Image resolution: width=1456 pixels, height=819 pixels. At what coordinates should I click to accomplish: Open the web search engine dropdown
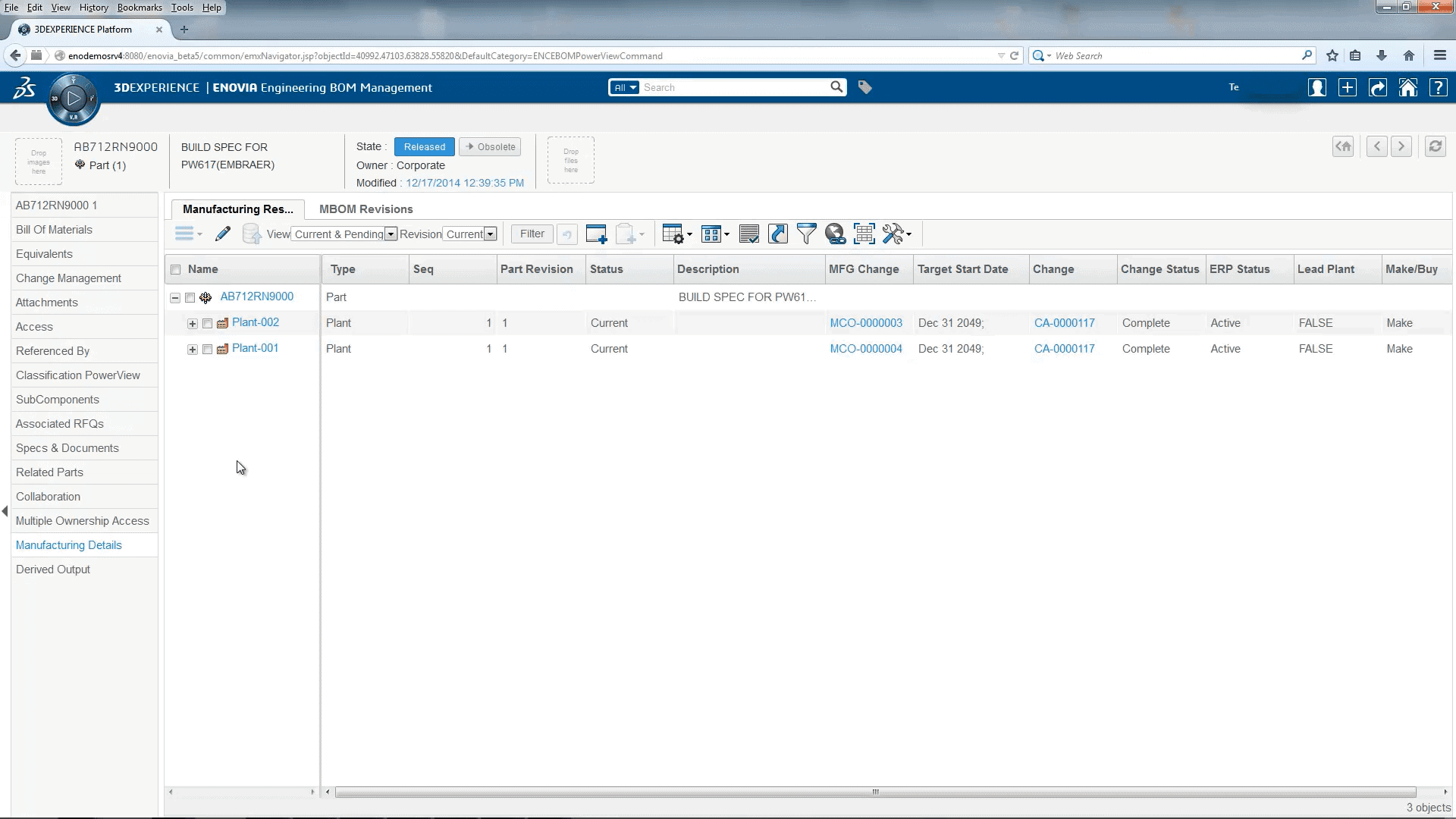pos(1042,56)
